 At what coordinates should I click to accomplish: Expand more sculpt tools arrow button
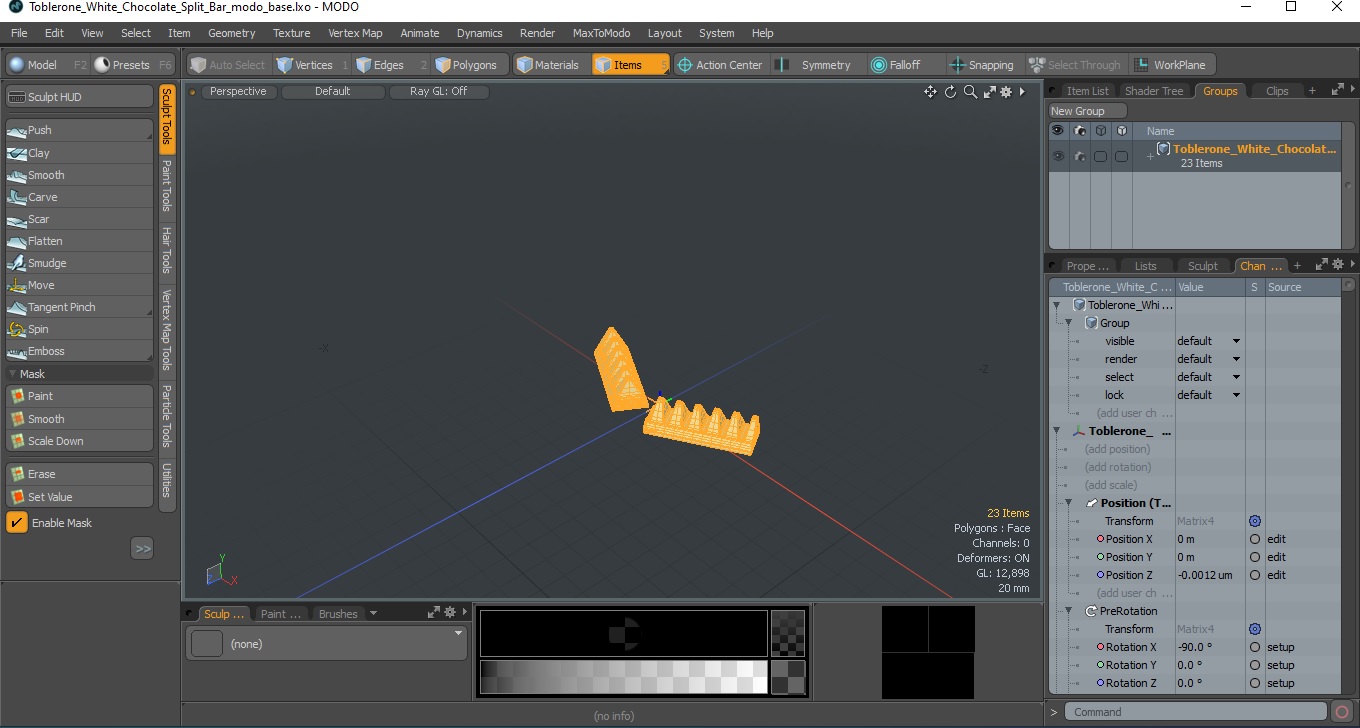click(x=142, y=548)
